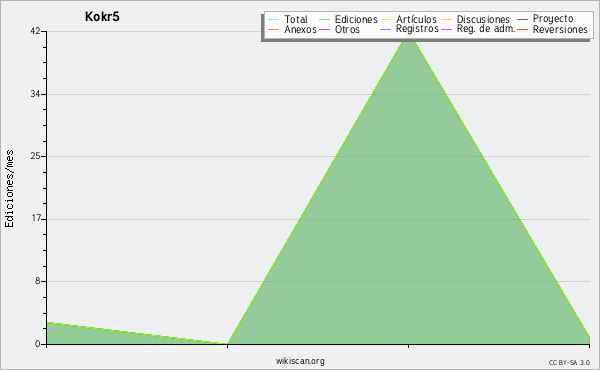
Task: Click the purple Otros line swatch
Action: pyautogui.click(x=324, y=29)
